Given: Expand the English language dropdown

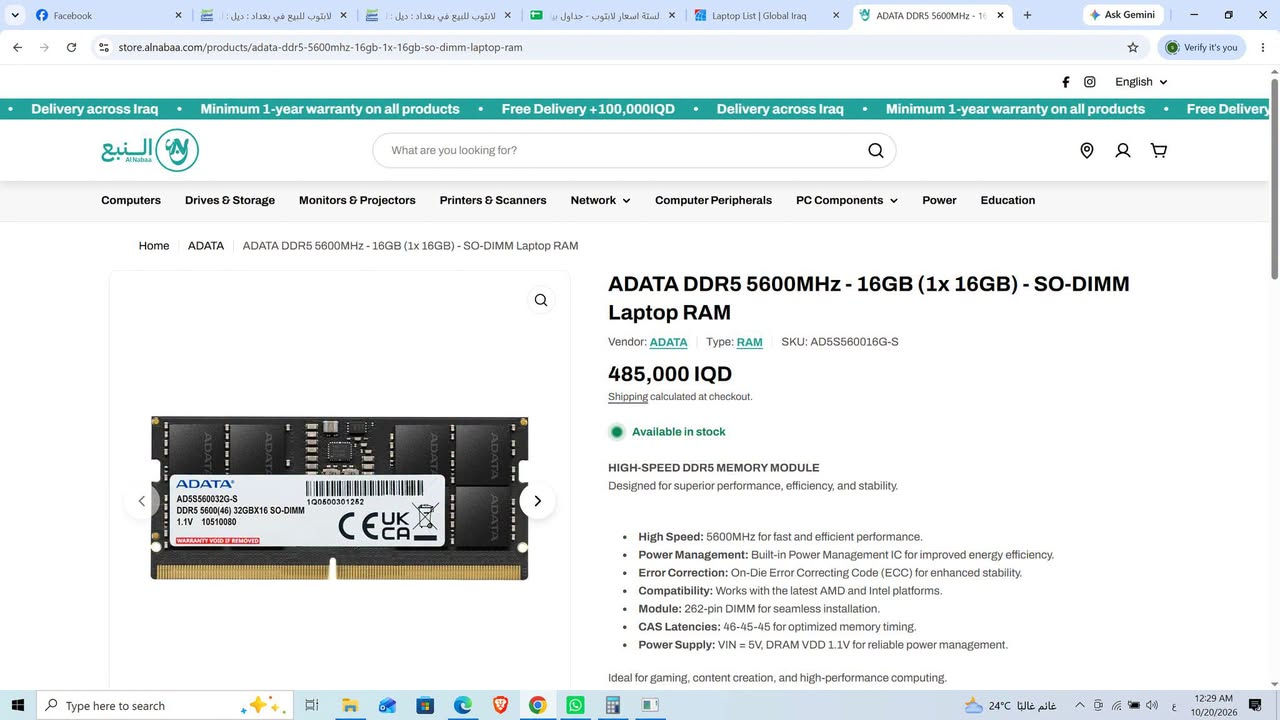Looking at the screenshot, I should click(1141, 82).
